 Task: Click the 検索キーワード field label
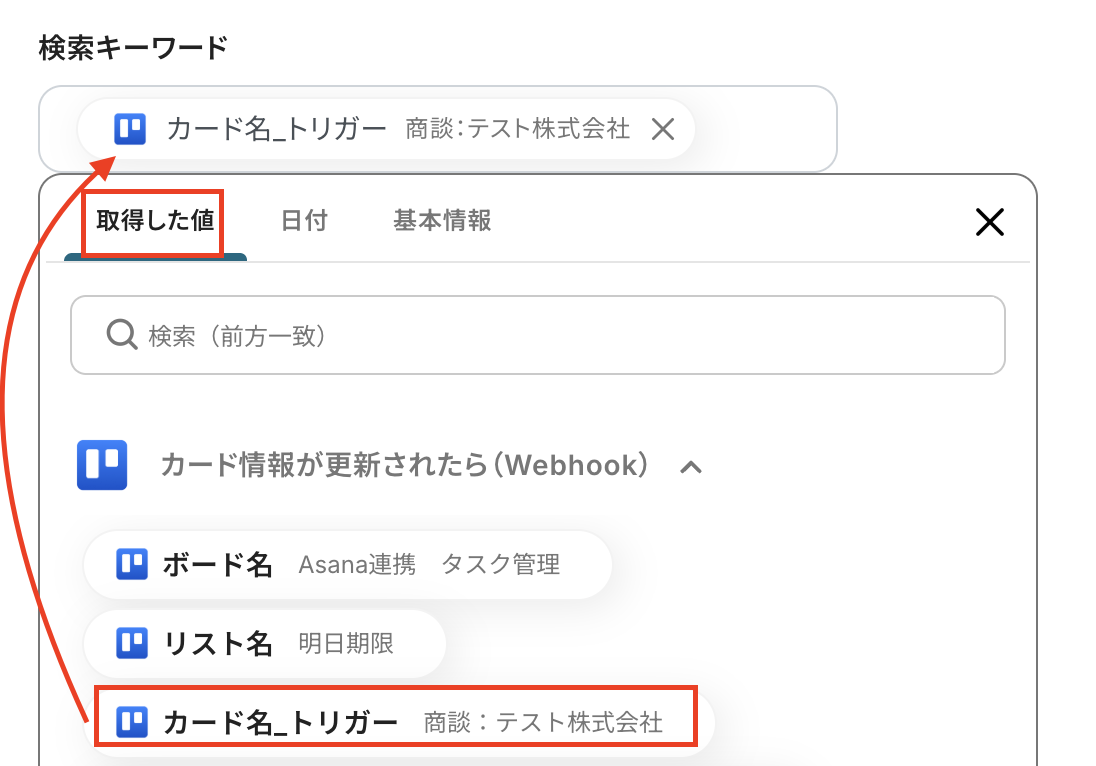(x=133, y=48)
